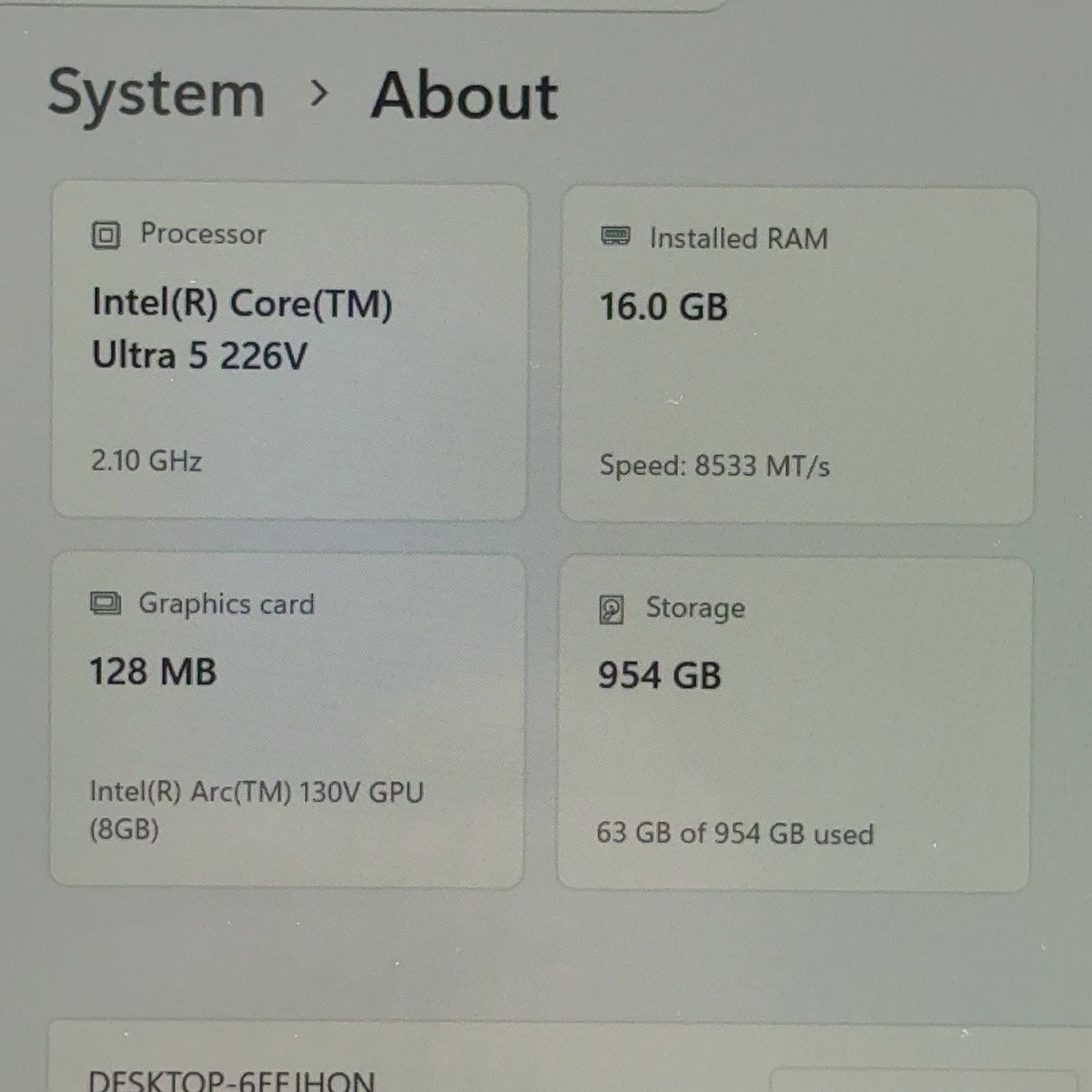Image resolution: width=1092 pixels, height=1092 pixels.
Task: Go back to System breadcrumb
Action: 156,95
